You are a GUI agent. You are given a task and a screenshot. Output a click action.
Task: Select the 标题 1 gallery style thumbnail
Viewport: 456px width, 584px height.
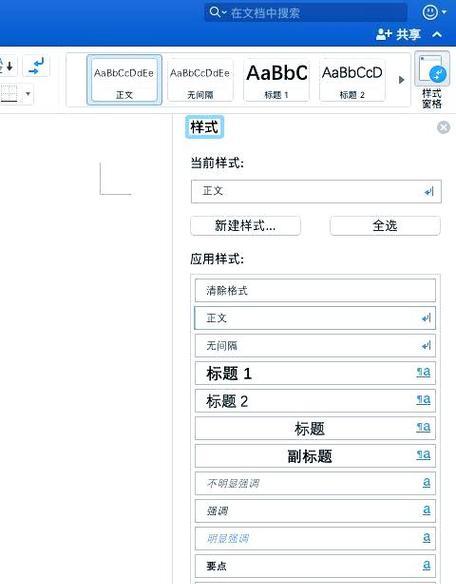(276, 80)
